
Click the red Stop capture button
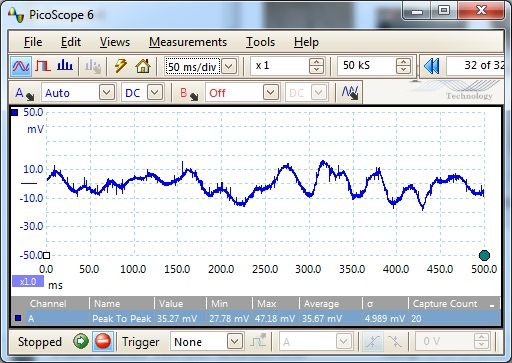(x=103, y=341)
